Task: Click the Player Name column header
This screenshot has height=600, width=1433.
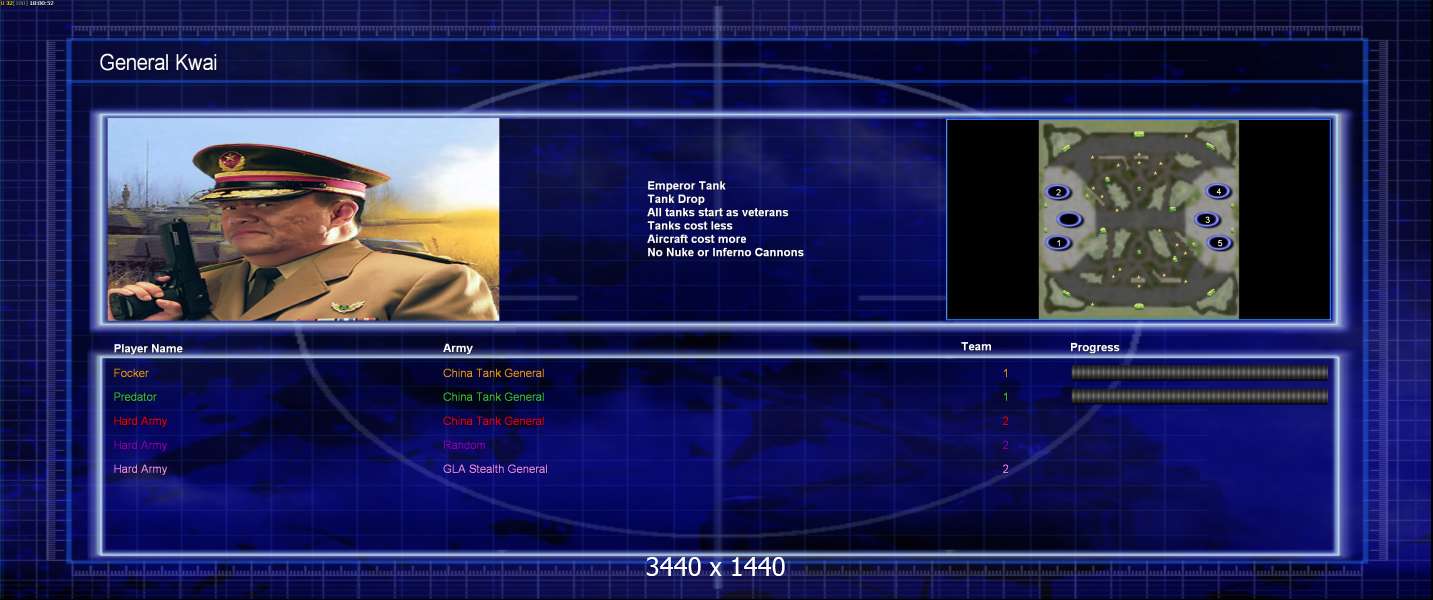Action: (x=148, y=349)
